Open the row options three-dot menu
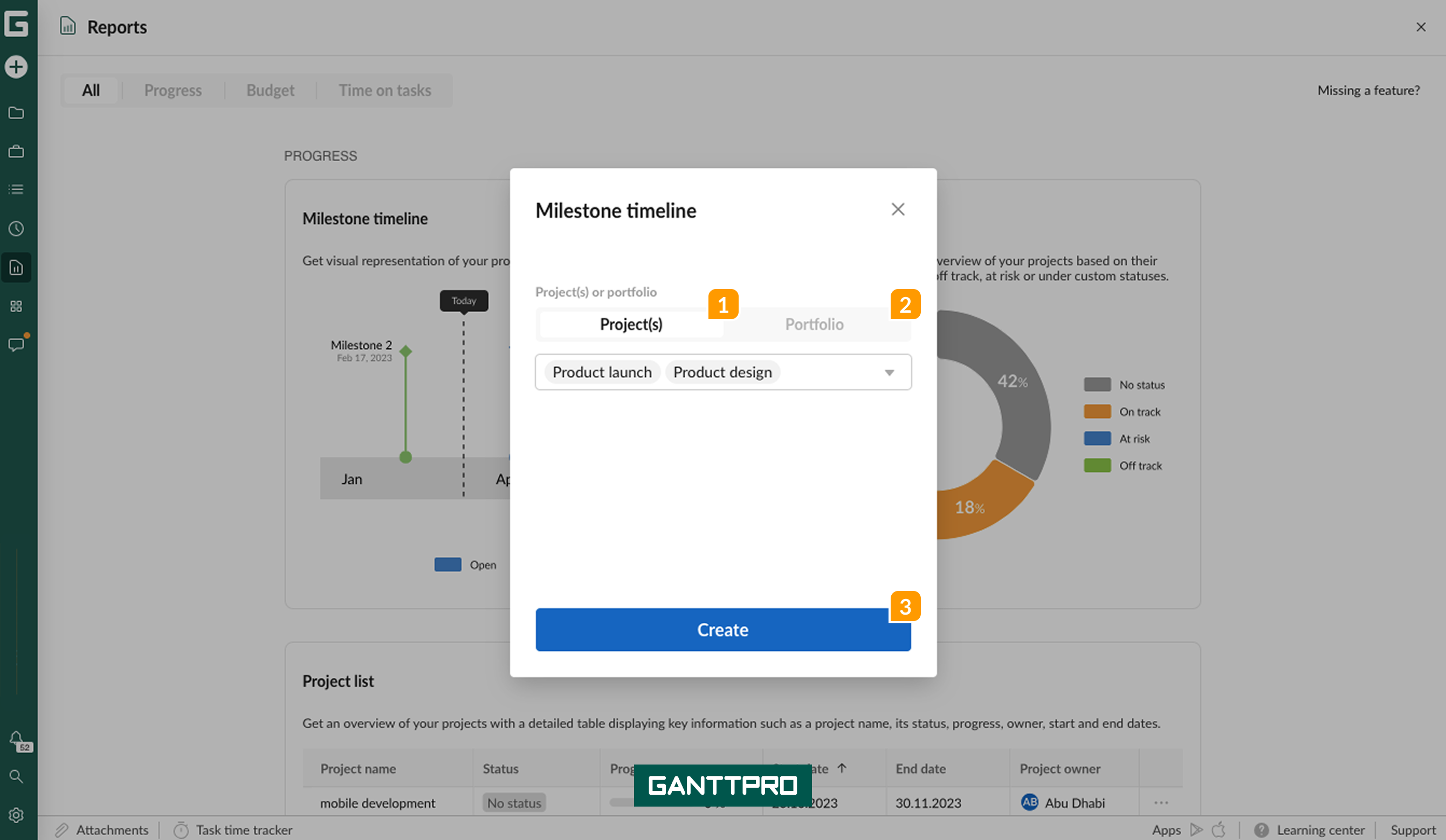 click(x=1160, y=802)
